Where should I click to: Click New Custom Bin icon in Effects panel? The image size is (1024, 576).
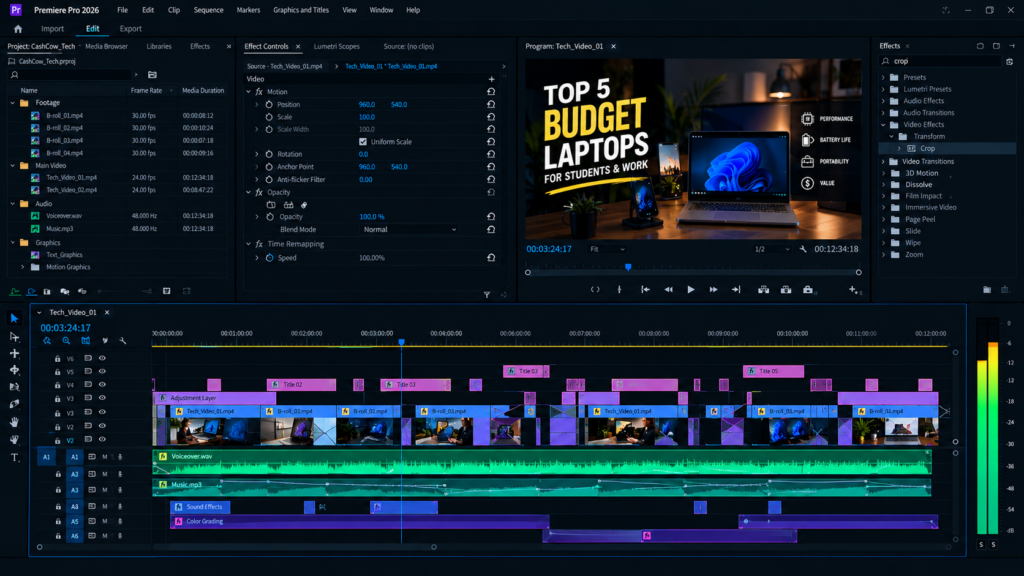(987, 289)
